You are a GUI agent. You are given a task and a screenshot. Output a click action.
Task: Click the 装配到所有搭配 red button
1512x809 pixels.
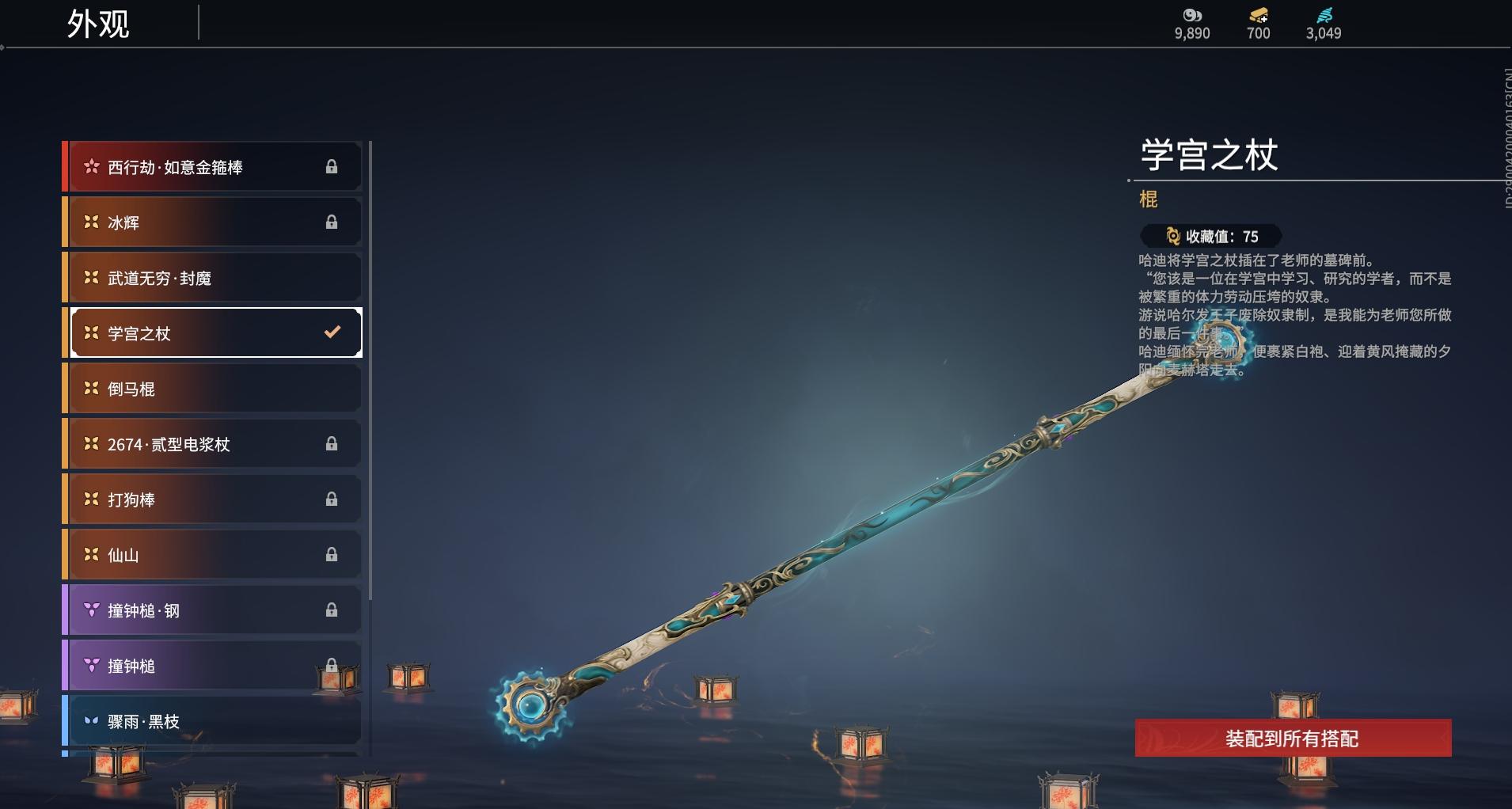pyautogui.click(x=1293, y=738)
